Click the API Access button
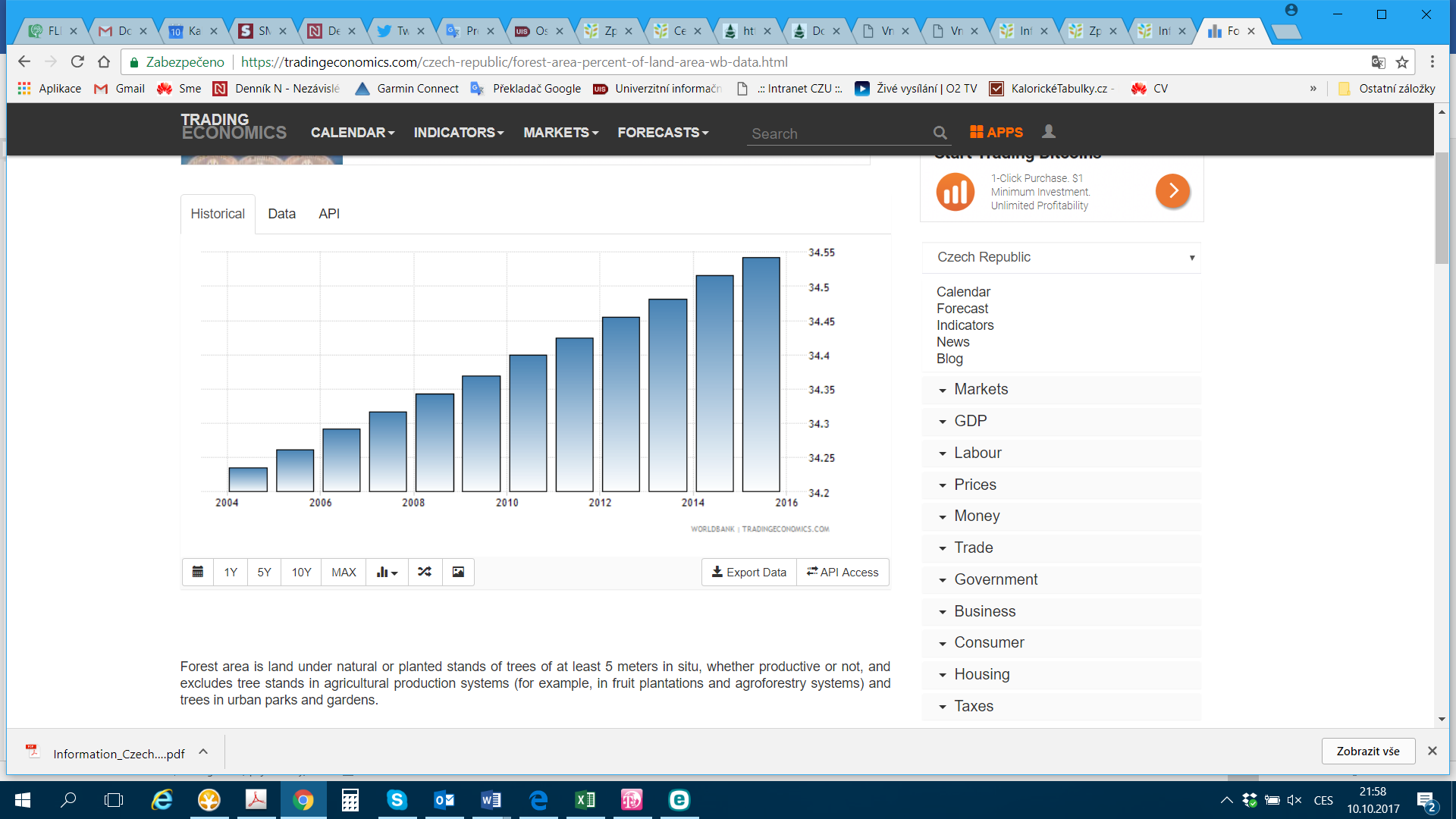 (843, 572)
